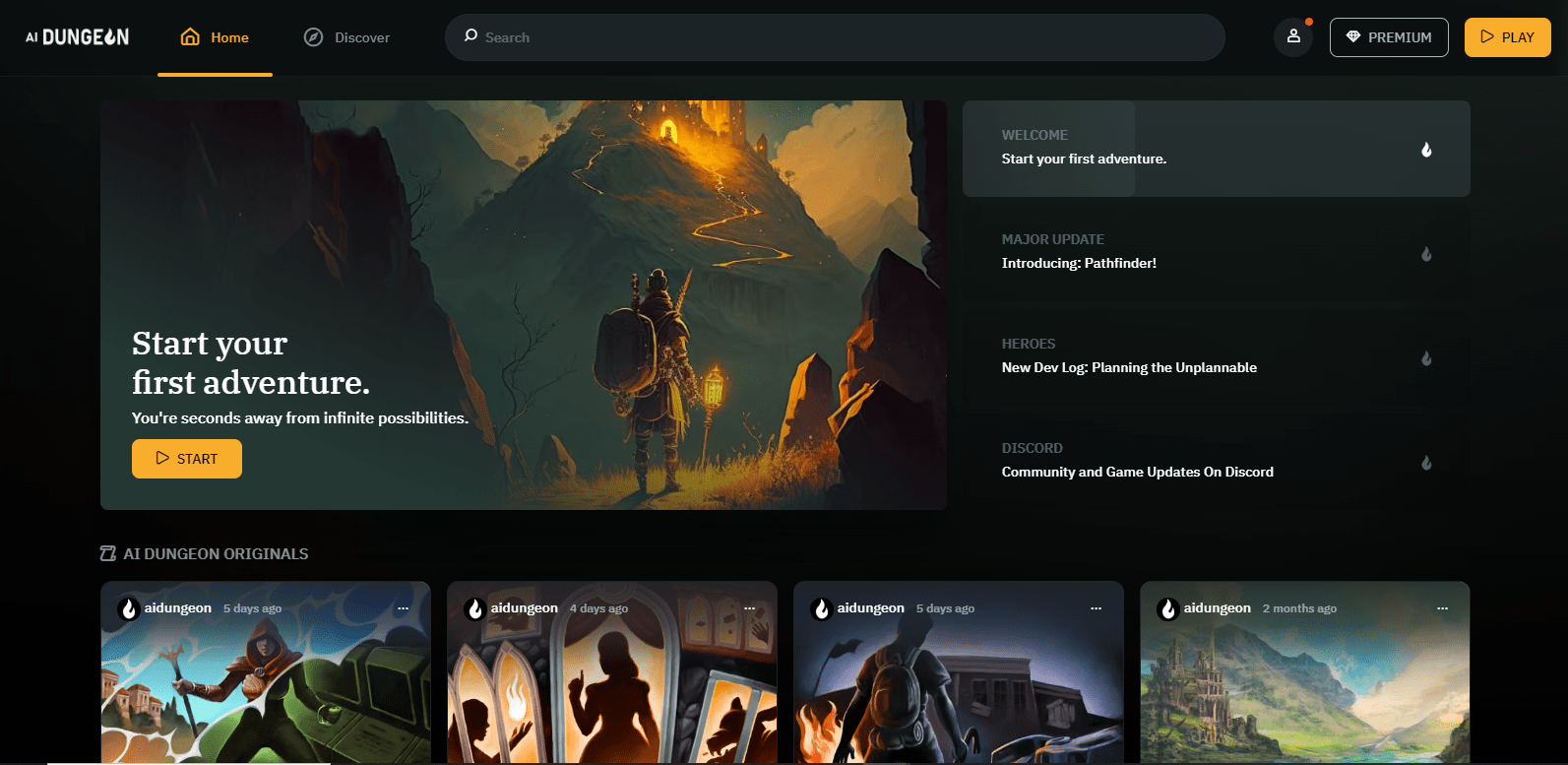Click the flame icon beside Welcome
1568x765 pixels.
pos(1426,150)
